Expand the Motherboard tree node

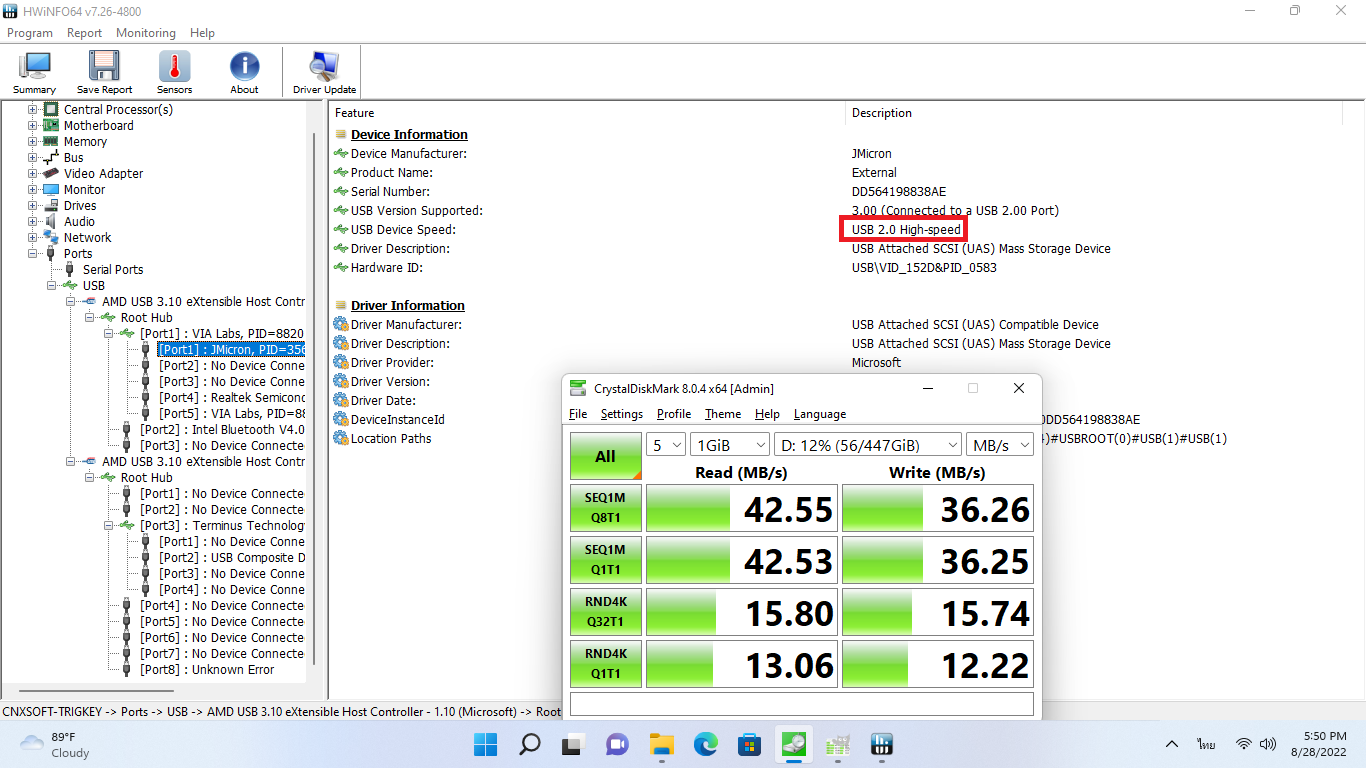click(32, 125)
